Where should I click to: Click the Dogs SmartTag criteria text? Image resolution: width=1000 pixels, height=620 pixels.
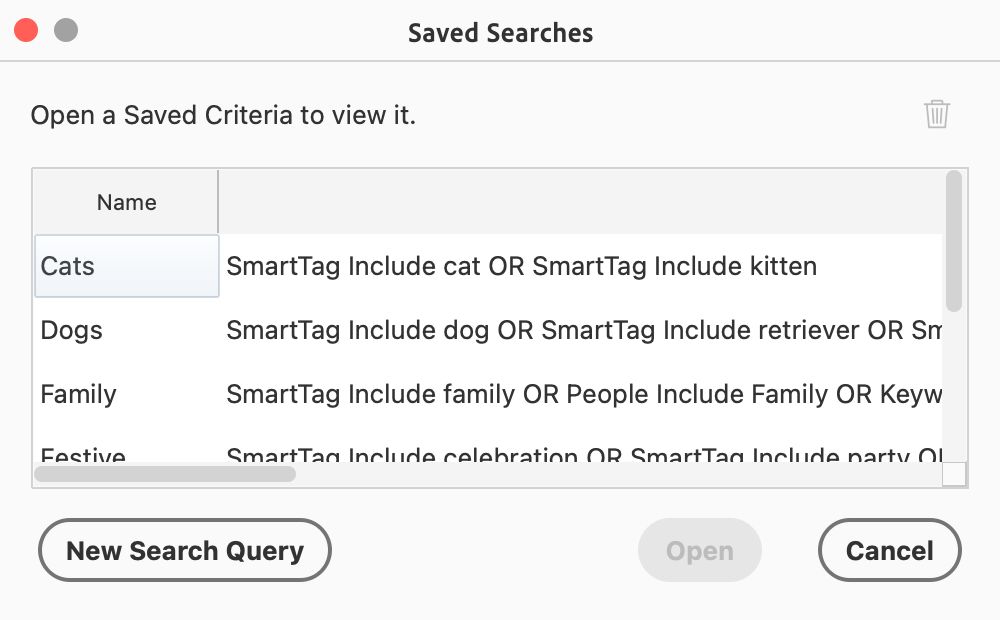click(x=580, y=330)
